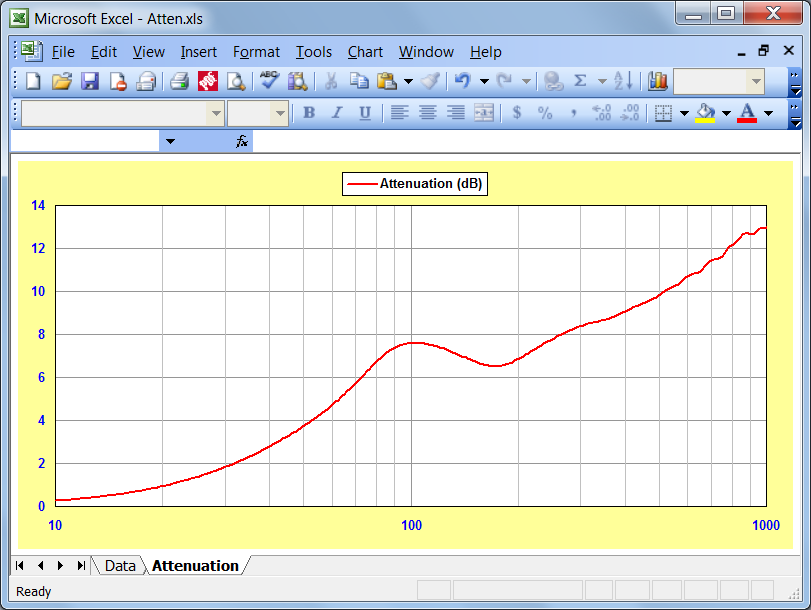Apply Comma Style icon
This screenshot has width=811, height=610.
pyautogui.click(x=573, y=113)
